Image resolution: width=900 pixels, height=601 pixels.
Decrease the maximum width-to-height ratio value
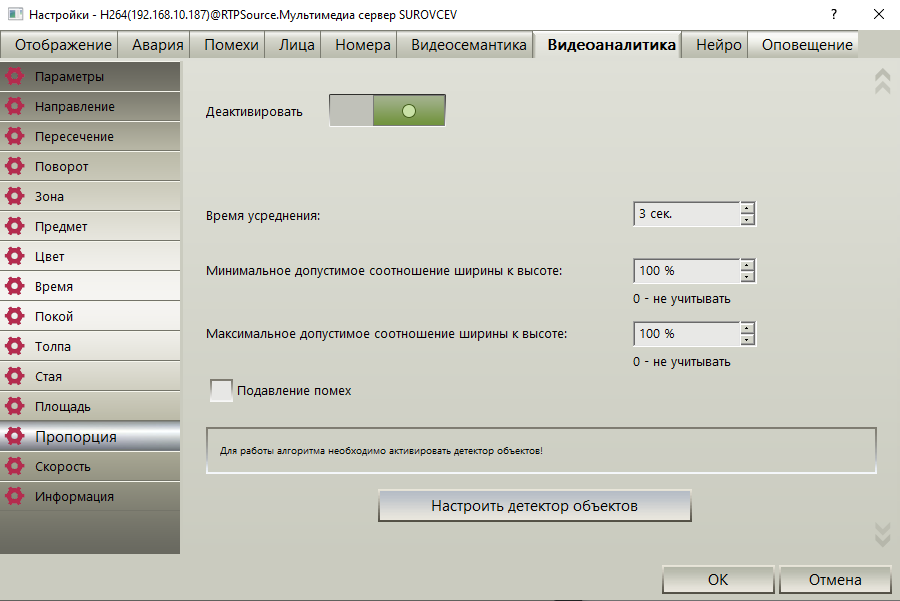[x=747, y=340]
